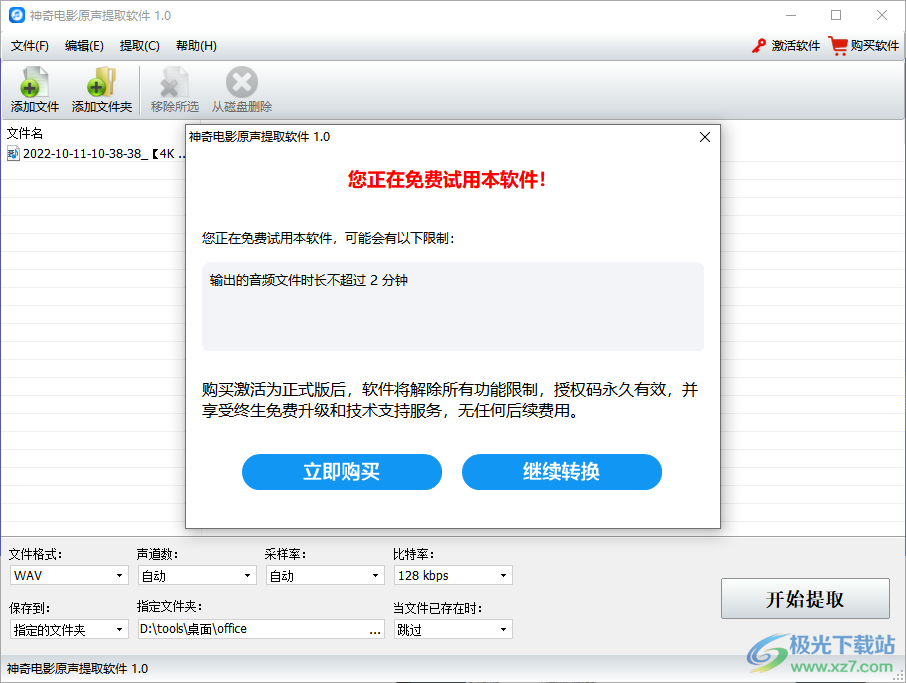Open the 采样率 dropdown set to 自动
906x683 pixels.
click(x=324, y=575)
